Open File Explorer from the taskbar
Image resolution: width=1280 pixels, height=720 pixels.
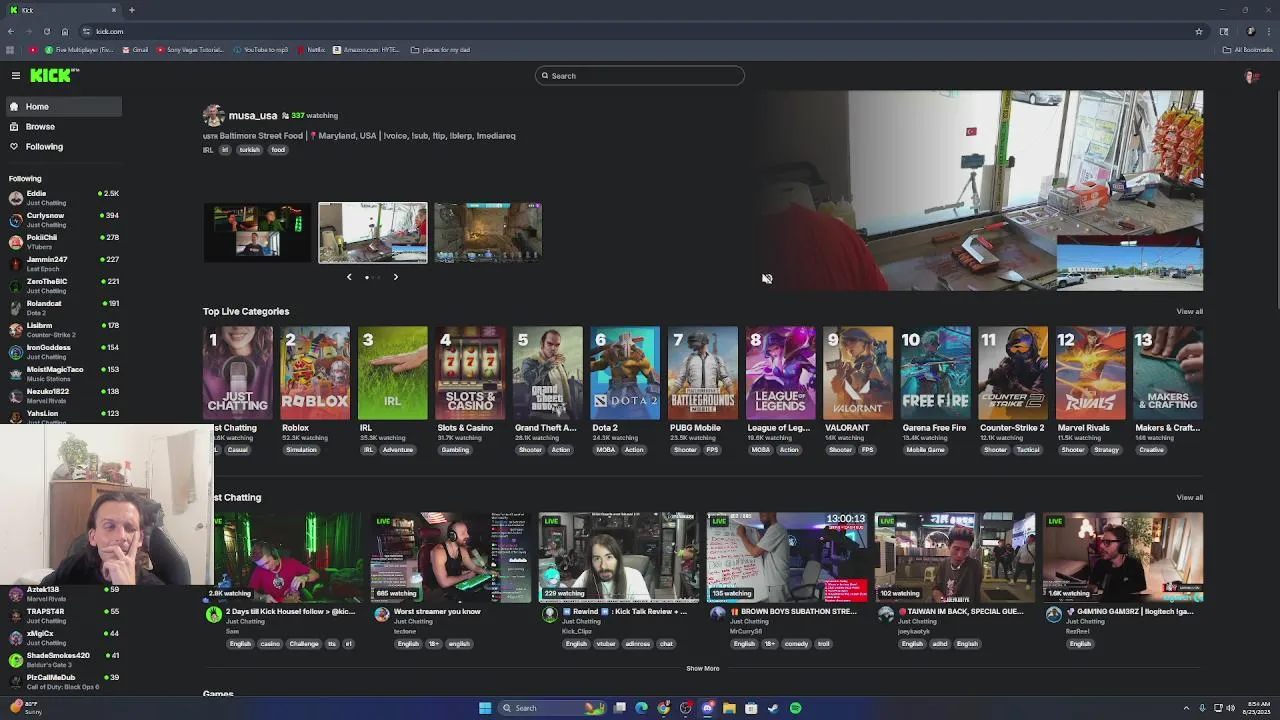pos(729,708)
